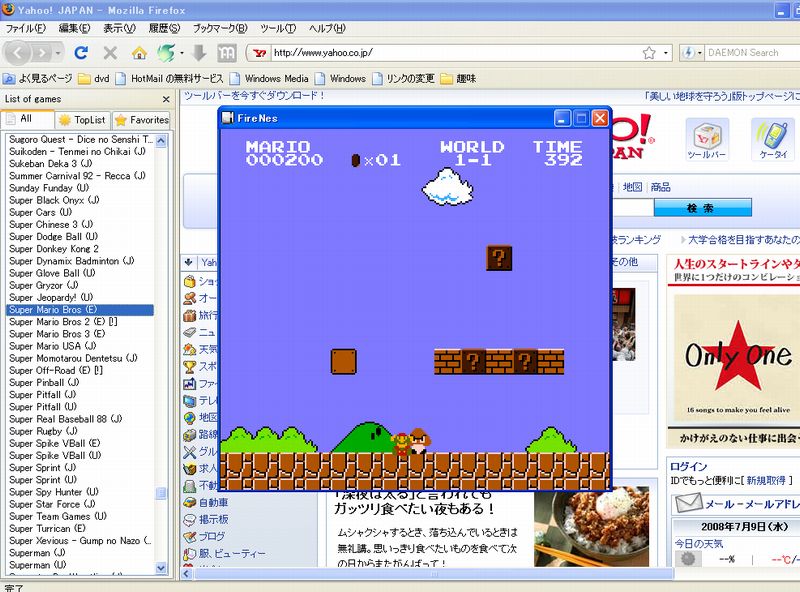Viewport: 800px width, 592px height.
Task: Go back with the Firefox back arrow
Action: (x=17, y=53)
